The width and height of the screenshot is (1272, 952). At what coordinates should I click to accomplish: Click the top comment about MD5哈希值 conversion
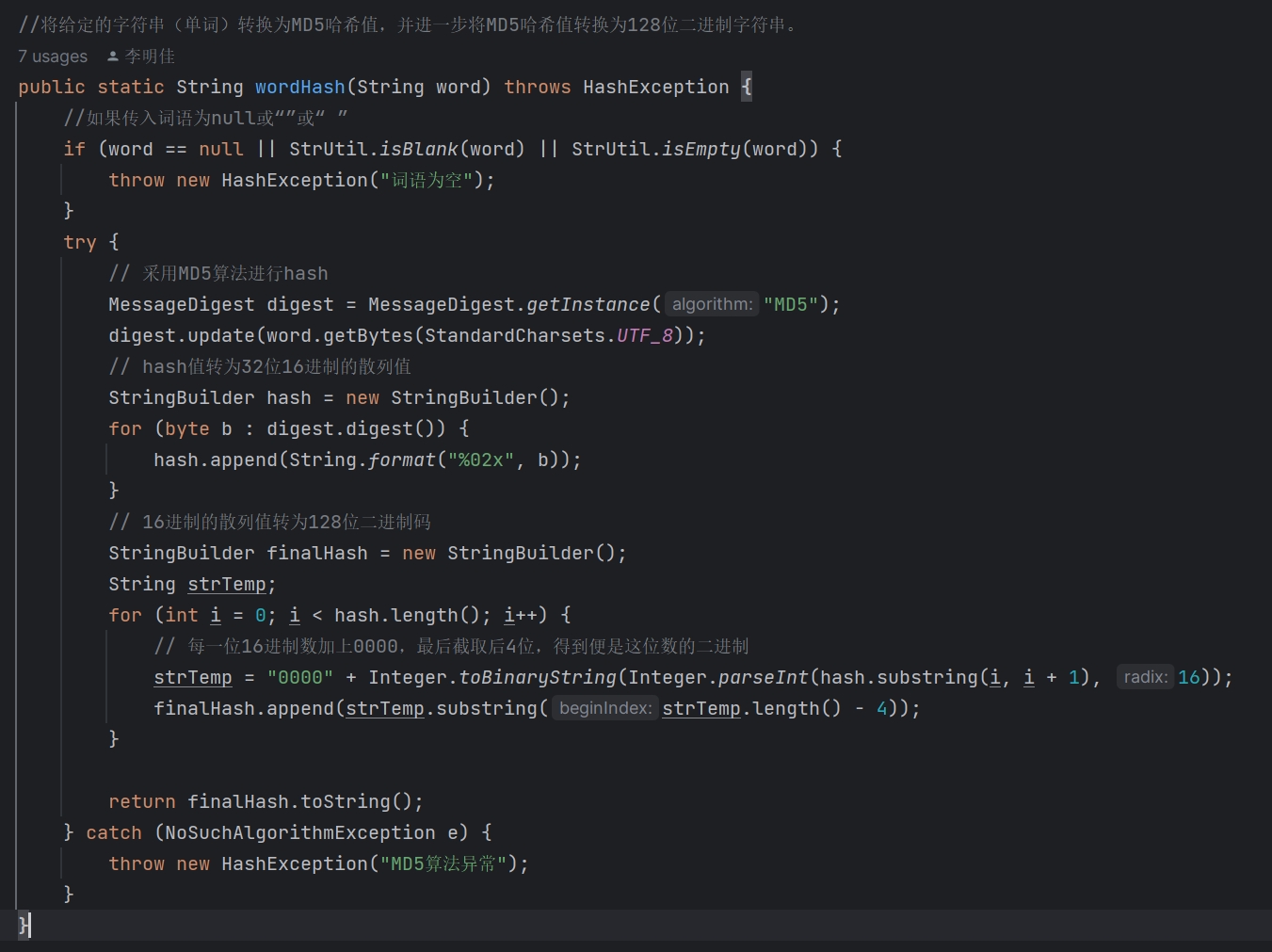(x=410, y=24)
